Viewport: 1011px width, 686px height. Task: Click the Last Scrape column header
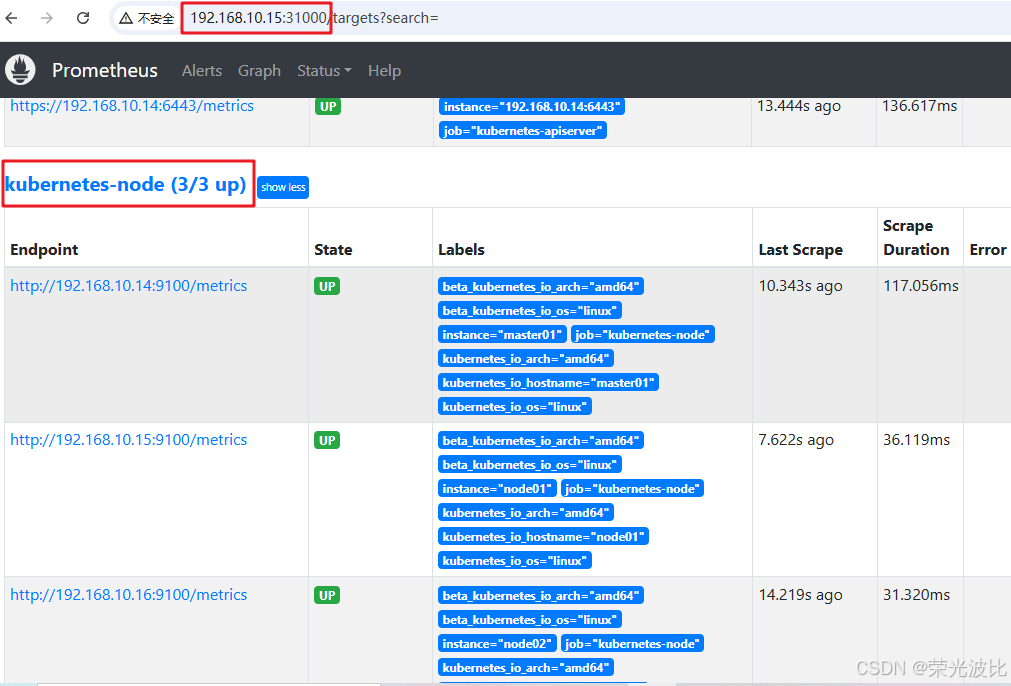pyautogui.click(x=800, y=250)
